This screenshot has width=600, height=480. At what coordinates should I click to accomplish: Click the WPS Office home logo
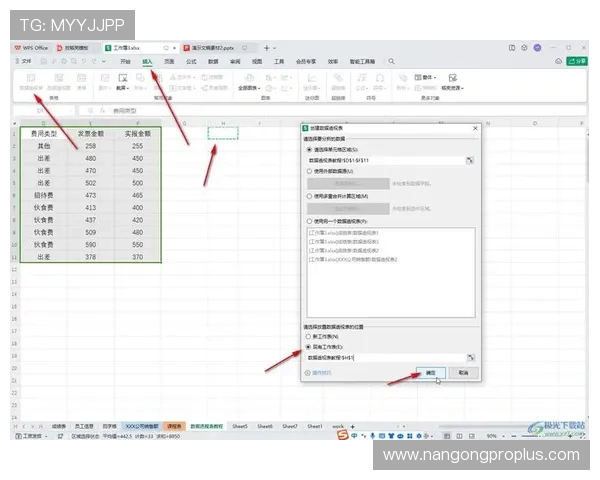(x=31, y=48)
